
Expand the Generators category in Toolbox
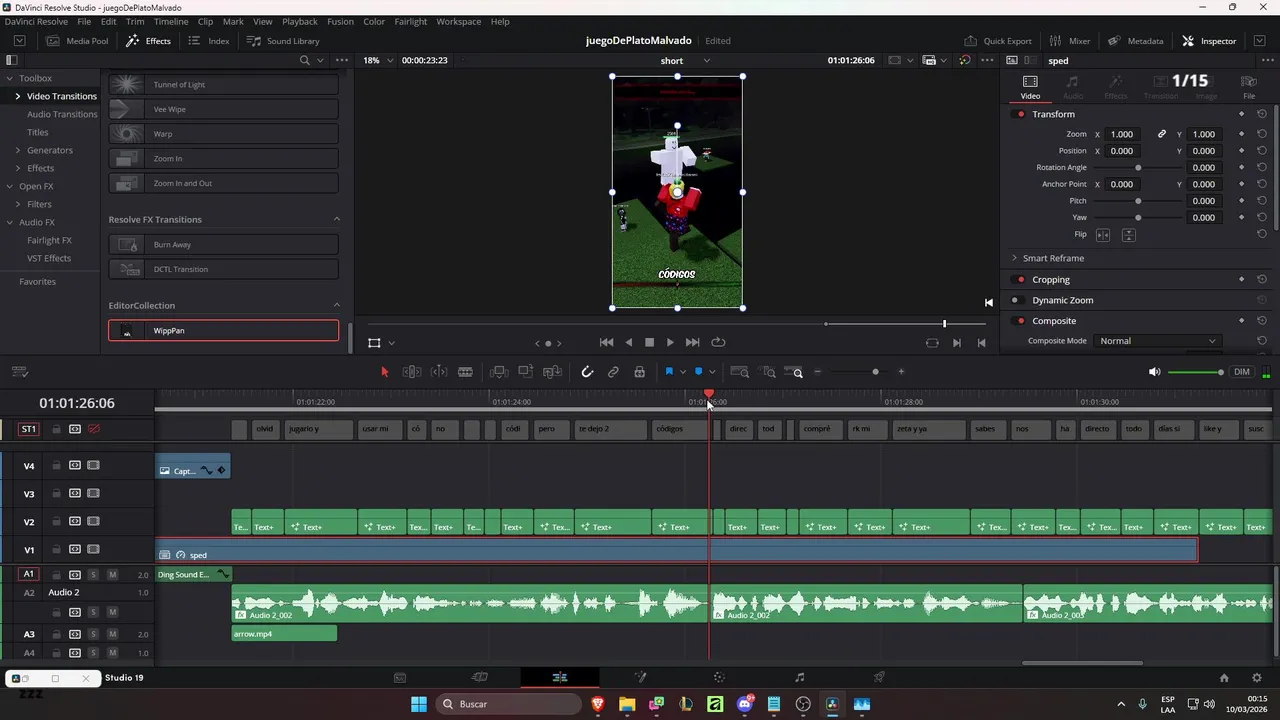pos(17,150)
